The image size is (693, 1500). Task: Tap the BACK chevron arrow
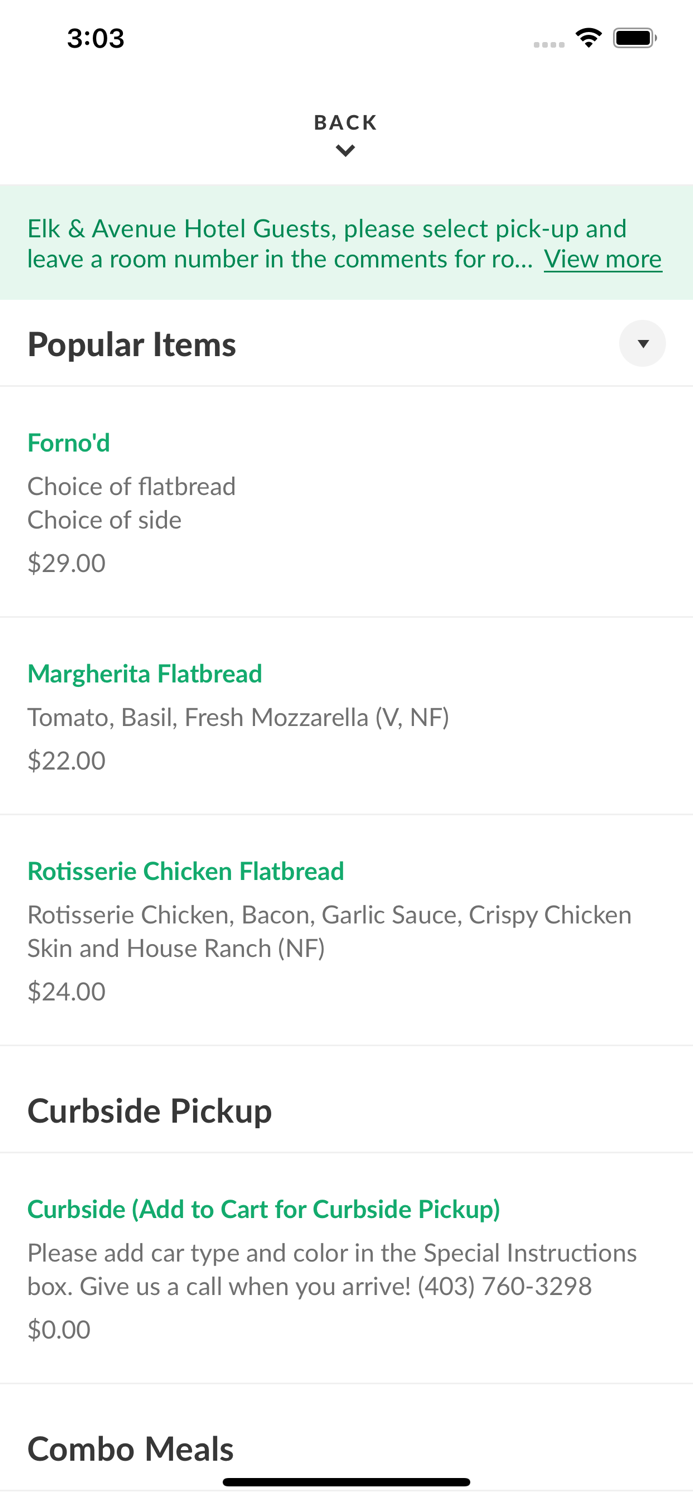point(345,151)
